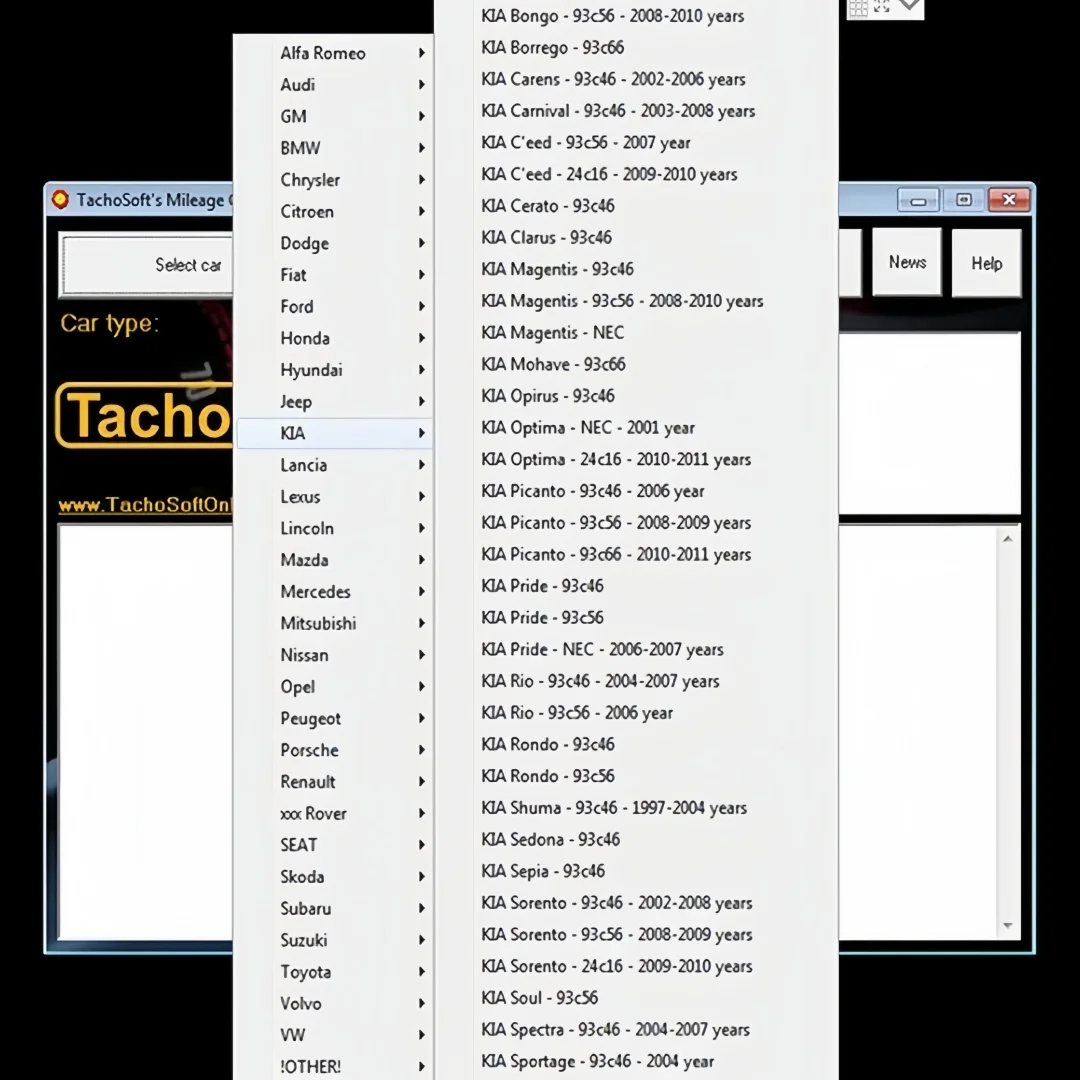Open the Suzuki submenu
1080x1080 pixels.
(334, 940)
